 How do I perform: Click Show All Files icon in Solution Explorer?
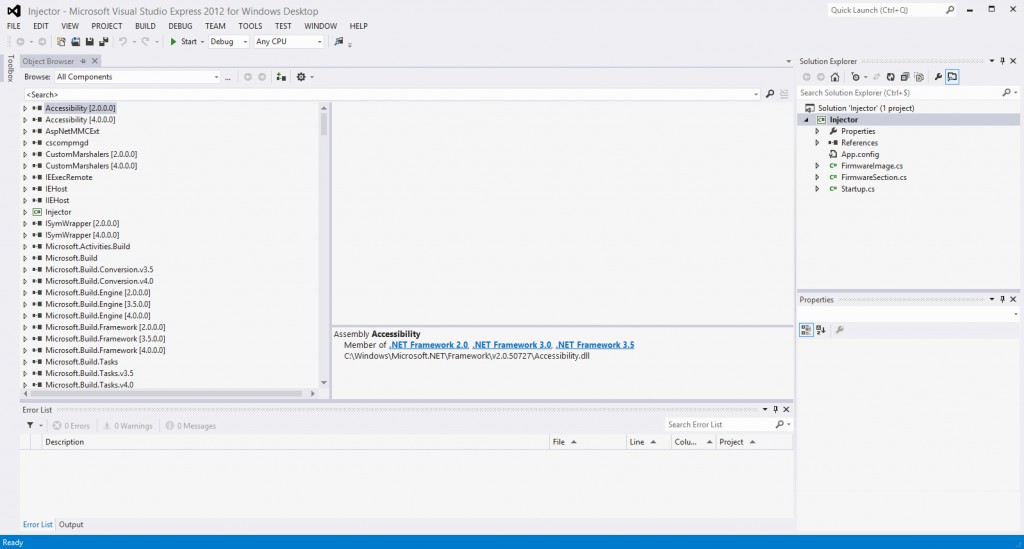pyautogui.click(x=919, y=77)
